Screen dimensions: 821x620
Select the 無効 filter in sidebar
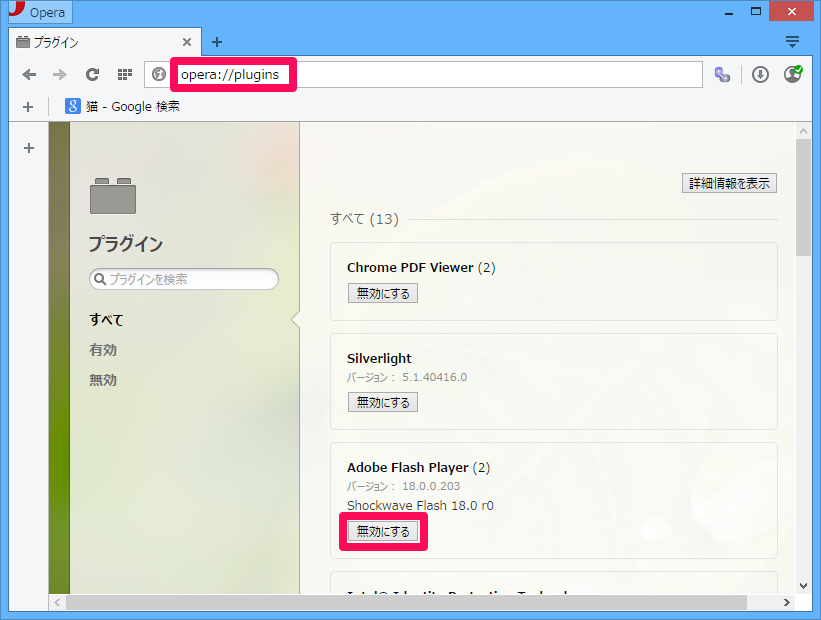click(103, 380)
